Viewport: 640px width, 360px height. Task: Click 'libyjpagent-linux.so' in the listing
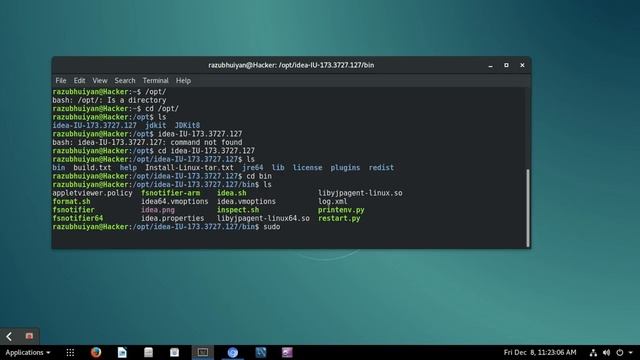(x=360, y=193)
